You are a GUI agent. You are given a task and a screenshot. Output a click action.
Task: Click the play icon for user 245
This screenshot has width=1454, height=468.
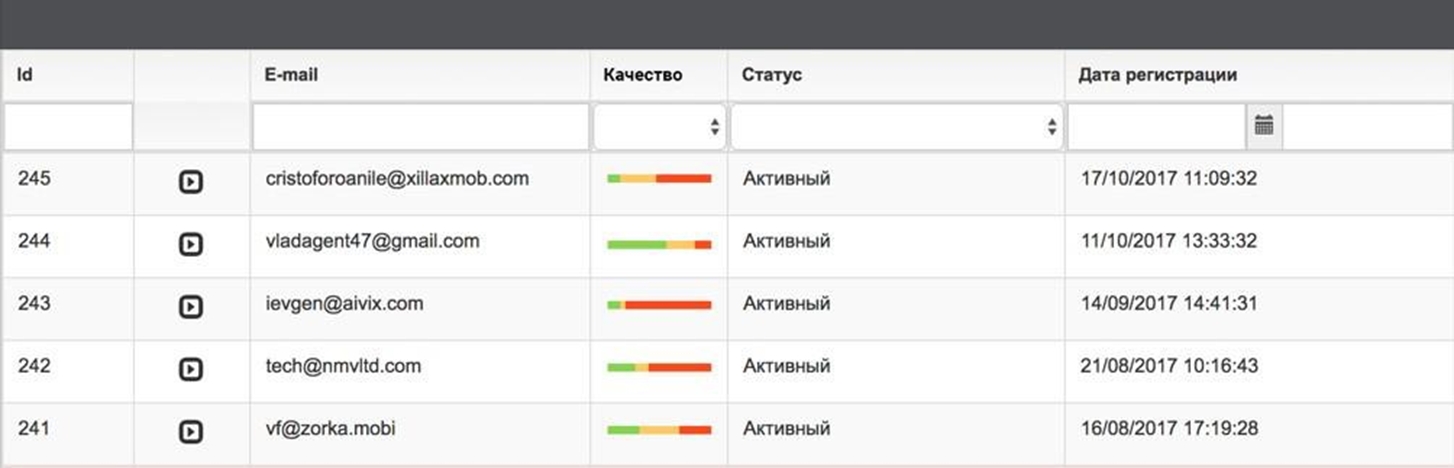(190, 182)
